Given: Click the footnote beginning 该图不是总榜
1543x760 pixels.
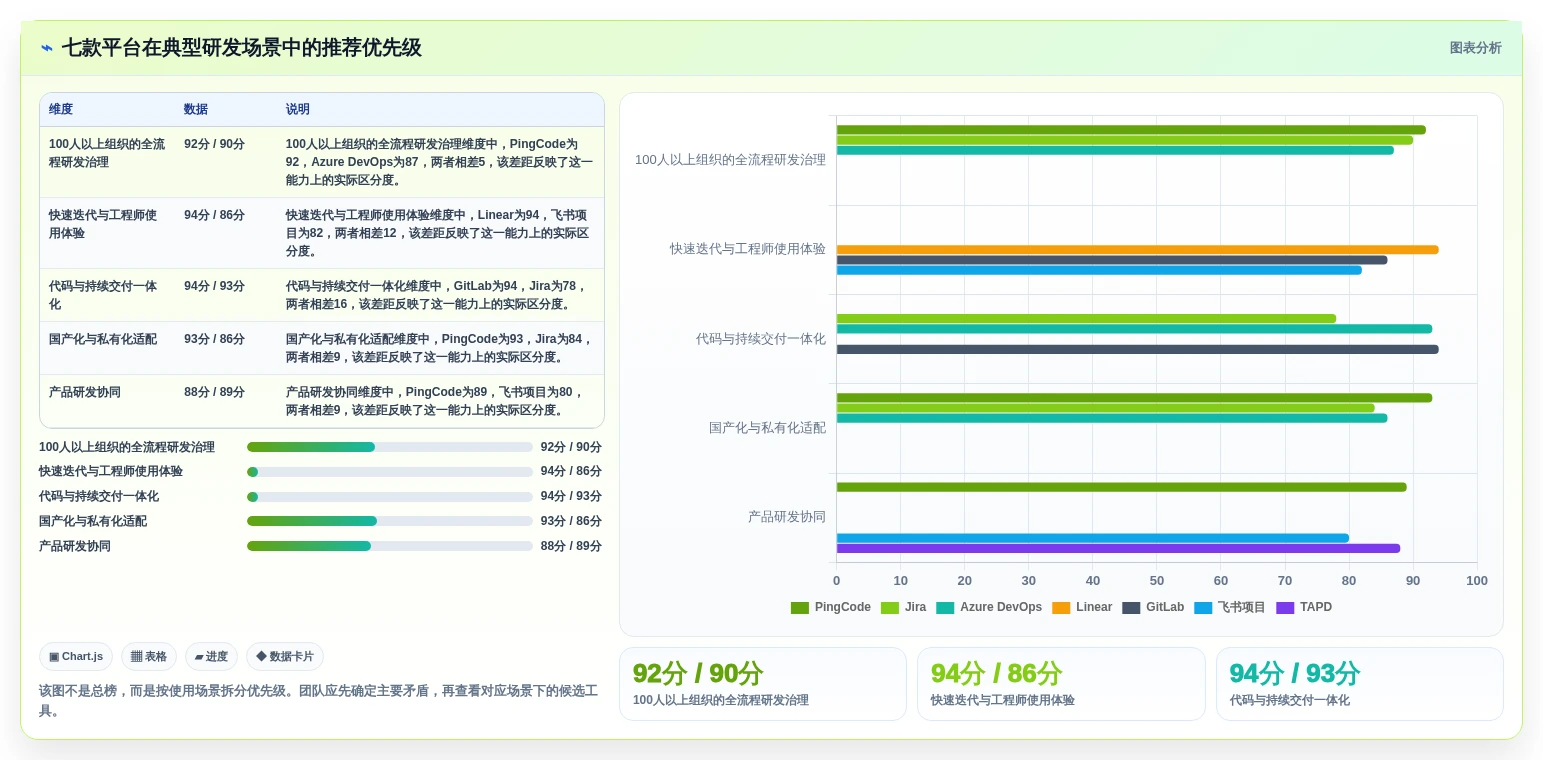Looking at the screenshot, I should [318, 701].
